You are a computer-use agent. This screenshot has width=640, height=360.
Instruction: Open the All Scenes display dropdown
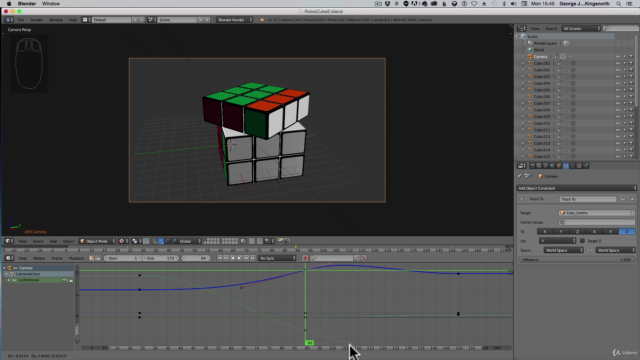[x=581, y=28]
